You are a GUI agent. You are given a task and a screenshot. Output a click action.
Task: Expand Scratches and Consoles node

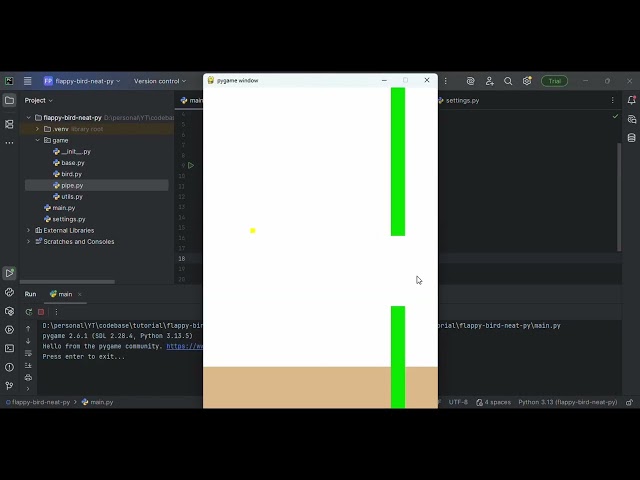tap(29, 242)
